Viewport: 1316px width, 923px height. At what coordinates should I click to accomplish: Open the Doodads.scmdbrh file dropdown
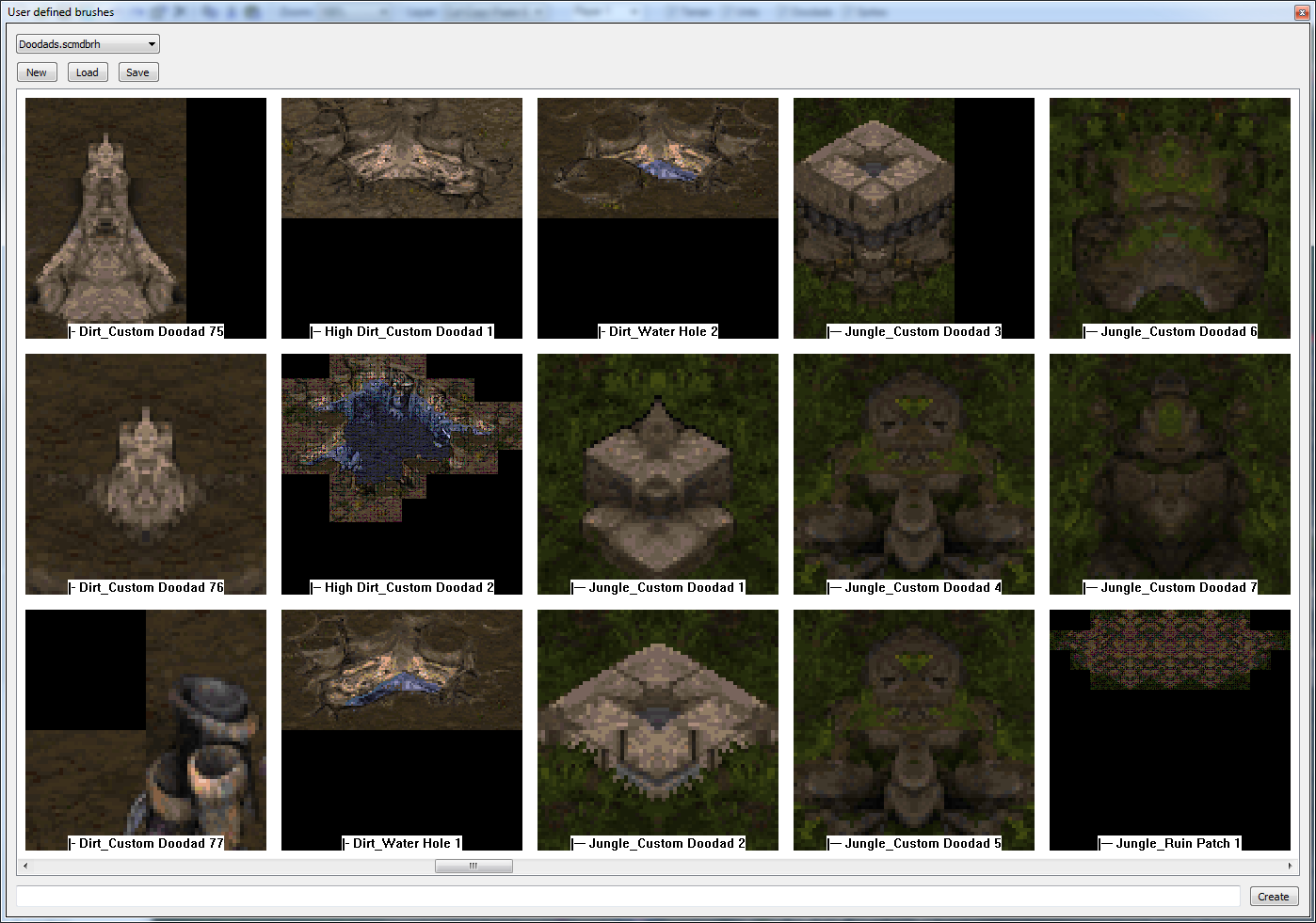click(88, 44)
